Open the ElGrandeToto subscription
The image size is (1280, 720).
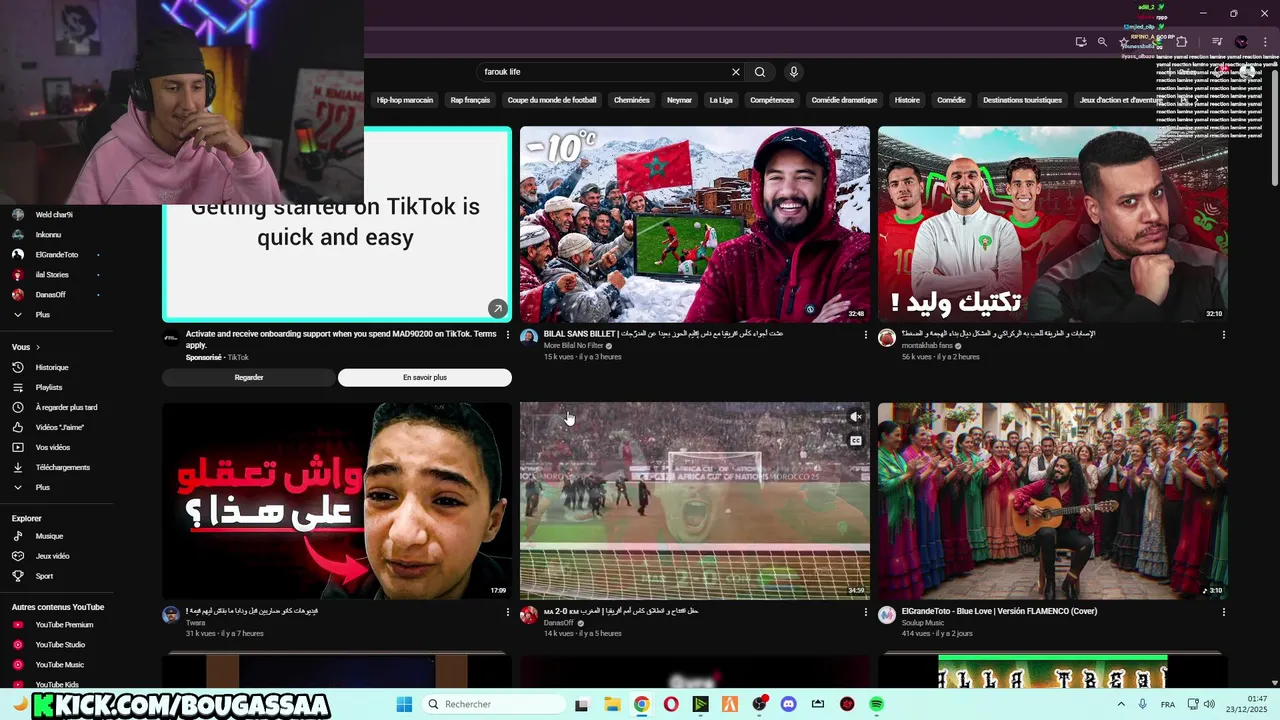56,255
